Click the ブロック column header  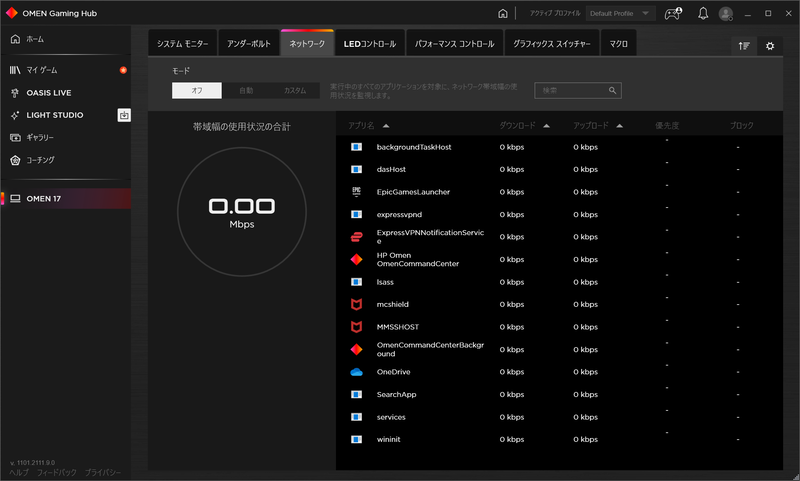pos(741,125)
